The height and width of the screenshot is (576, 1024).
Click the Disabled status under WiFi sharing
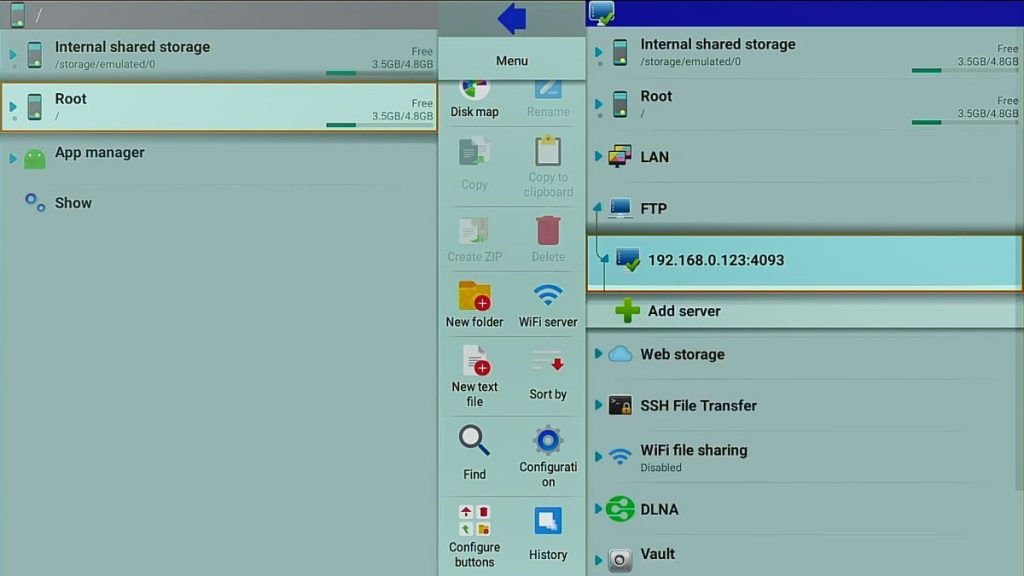[661, 468]
